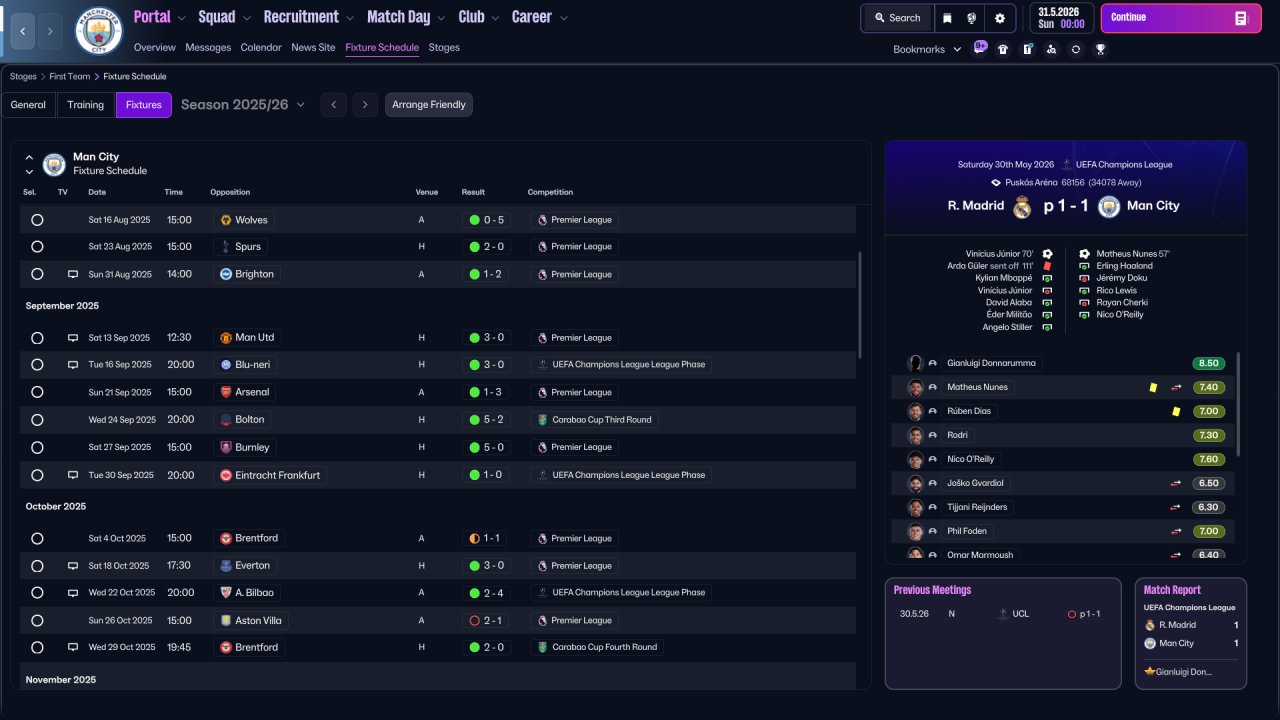Select the Spurs fixture radio button
Viewport: 1280px width, 720px height.
[37, 247]
